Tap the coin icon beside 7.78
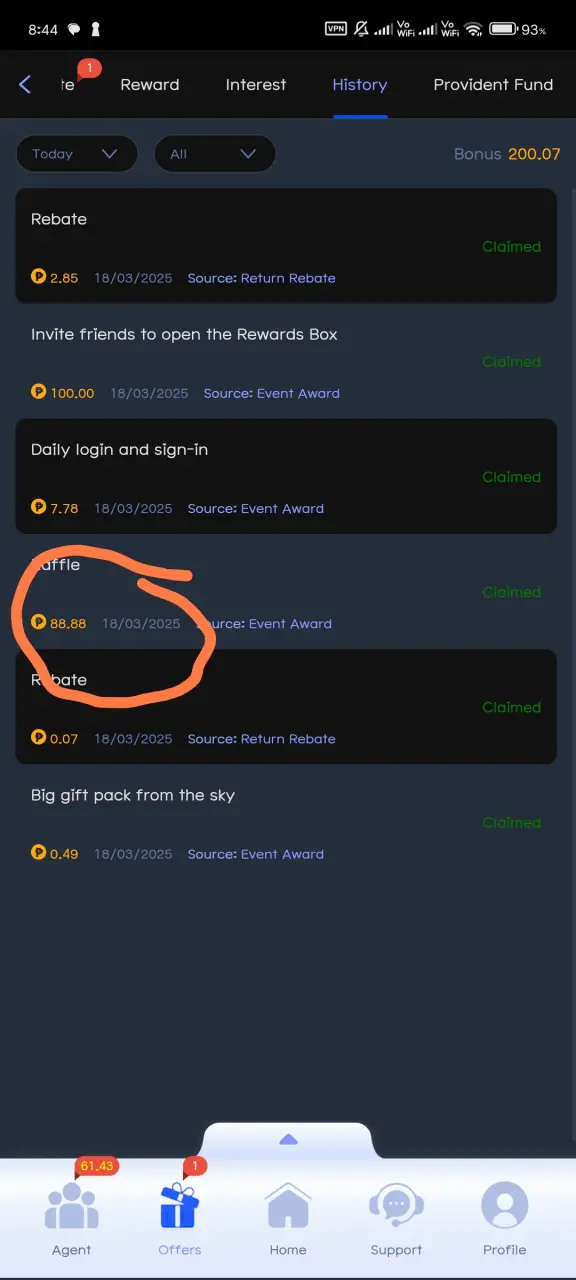This screenshot has height=1280, width=576. [x=39, y=508]
